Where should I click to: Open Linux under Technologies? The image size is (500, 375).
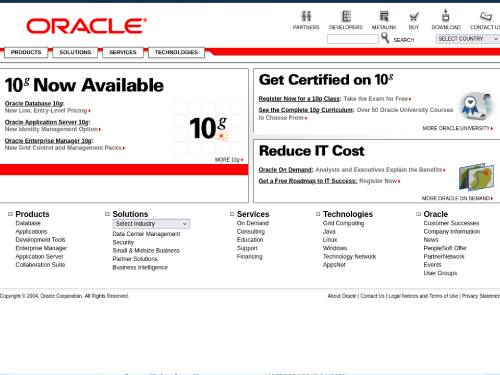click(x=330, y=240)
